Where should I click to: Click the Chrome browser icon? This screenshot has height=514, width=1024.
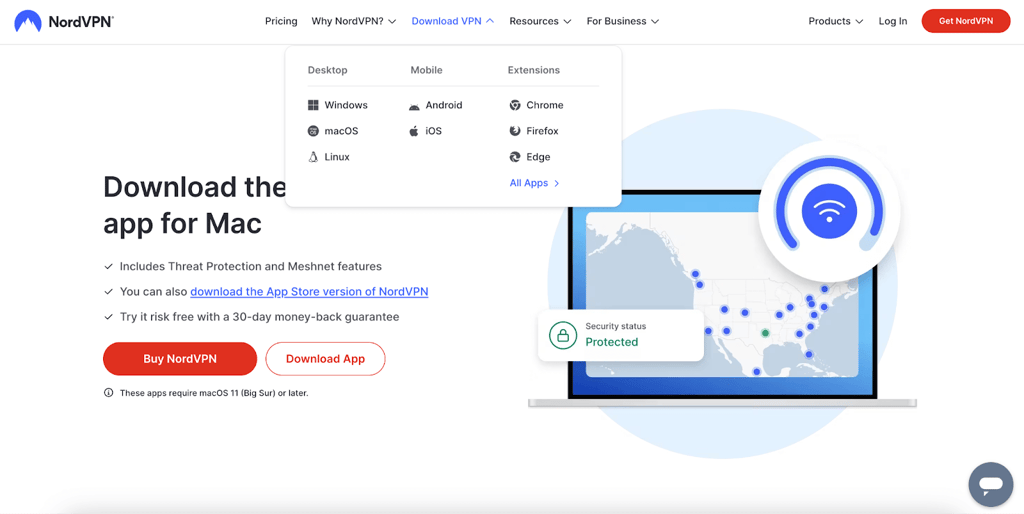click(515, 105)
